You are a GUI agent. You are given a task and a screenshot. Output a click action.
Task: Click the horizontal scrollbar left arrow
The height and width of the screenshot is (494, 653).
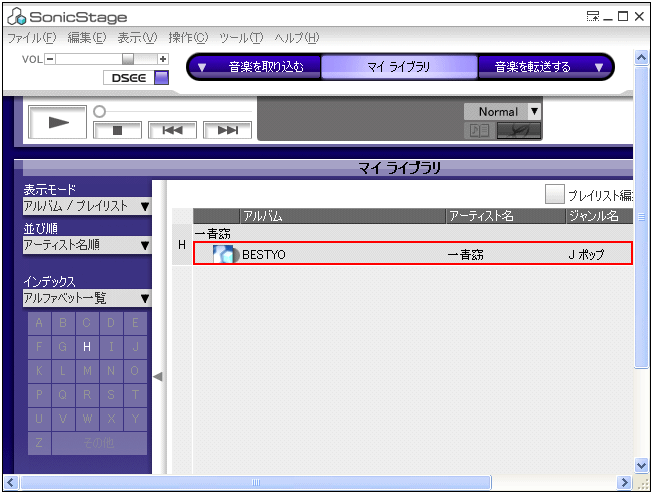[11, 483]
